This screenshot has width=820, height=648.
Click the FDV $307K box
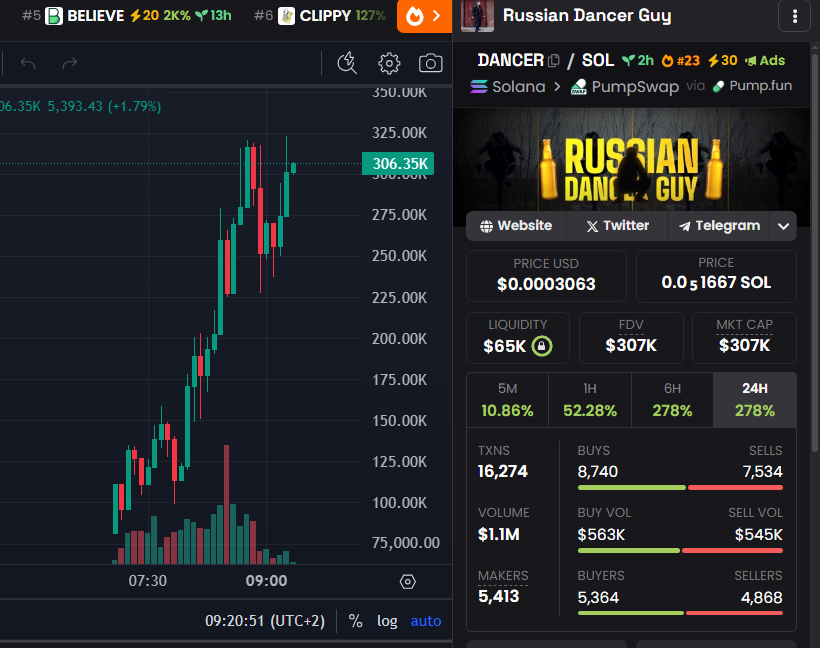point(631,338)
